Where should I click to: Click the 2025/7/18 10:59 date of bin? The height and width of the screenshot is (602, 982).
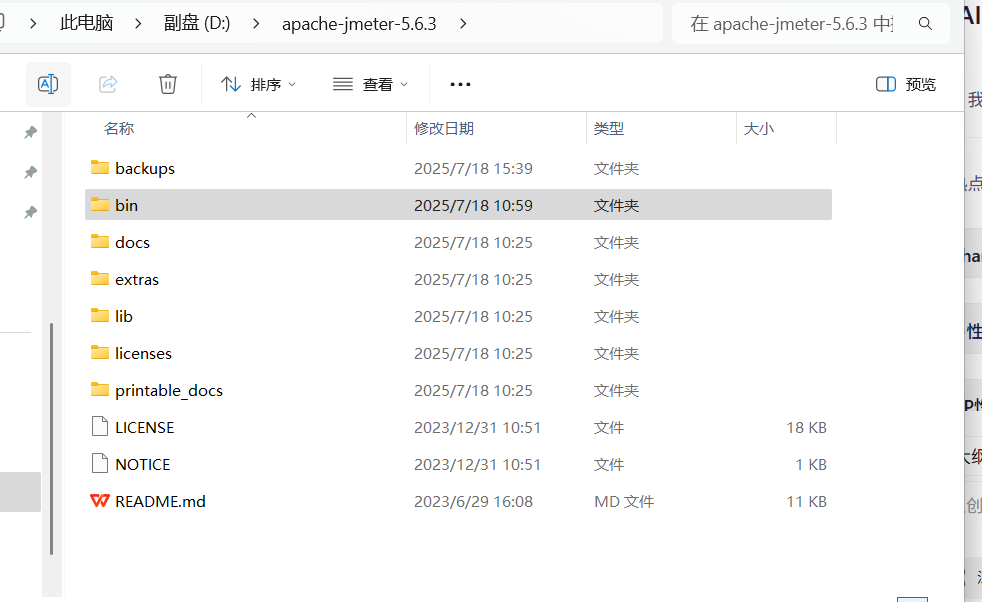click(x=473, y=205)
